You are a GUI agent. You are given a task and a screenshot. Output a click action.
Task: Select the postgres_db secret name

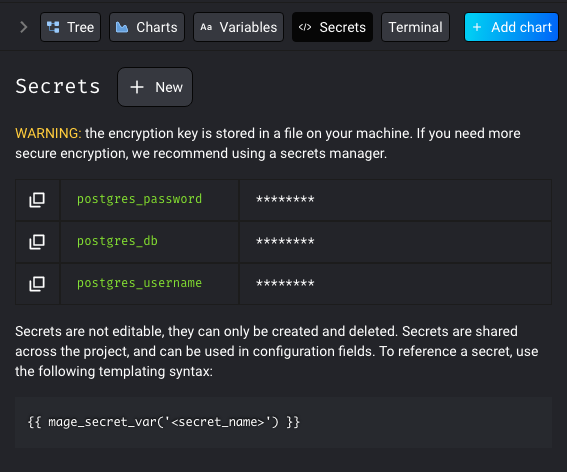(117, 241)
